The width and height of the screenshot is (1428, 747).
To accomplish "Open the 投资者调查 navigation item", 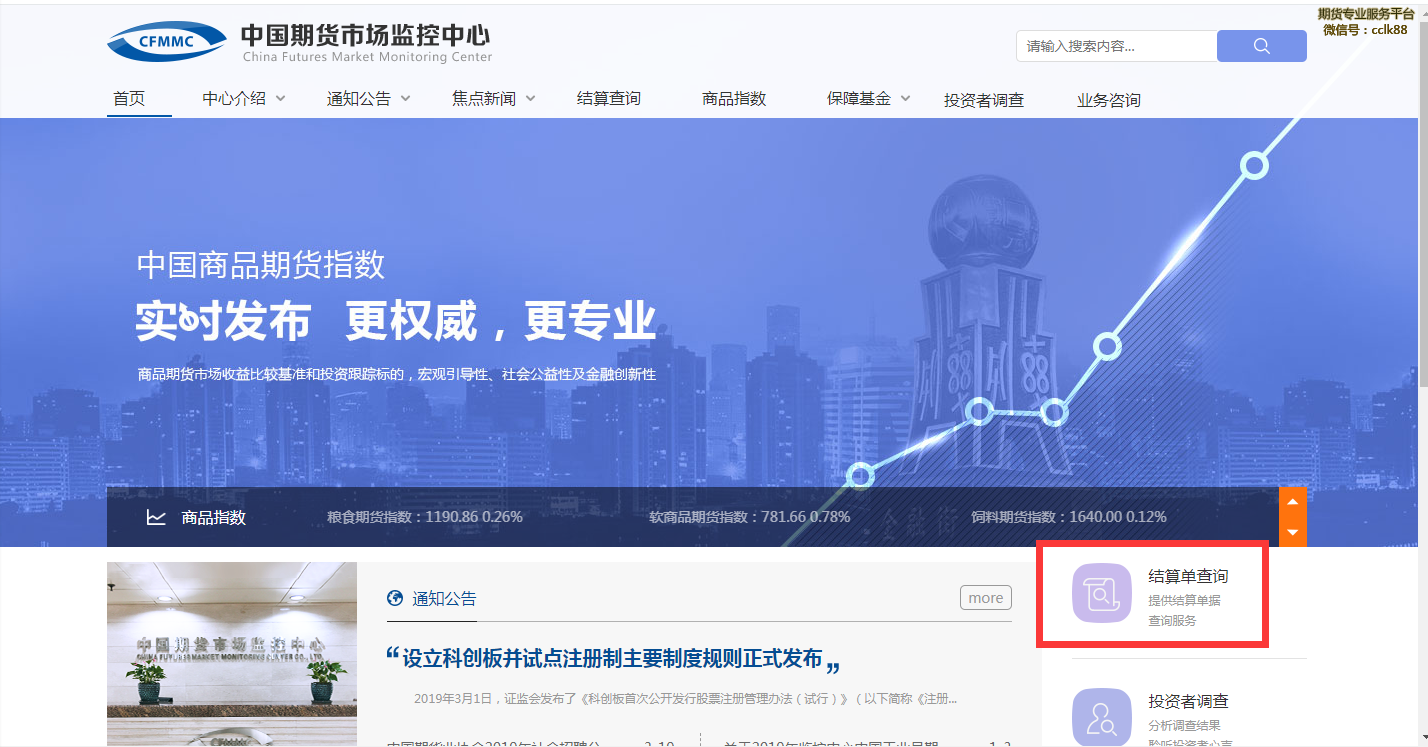I will pyautogui.click(x=984, y=100).
